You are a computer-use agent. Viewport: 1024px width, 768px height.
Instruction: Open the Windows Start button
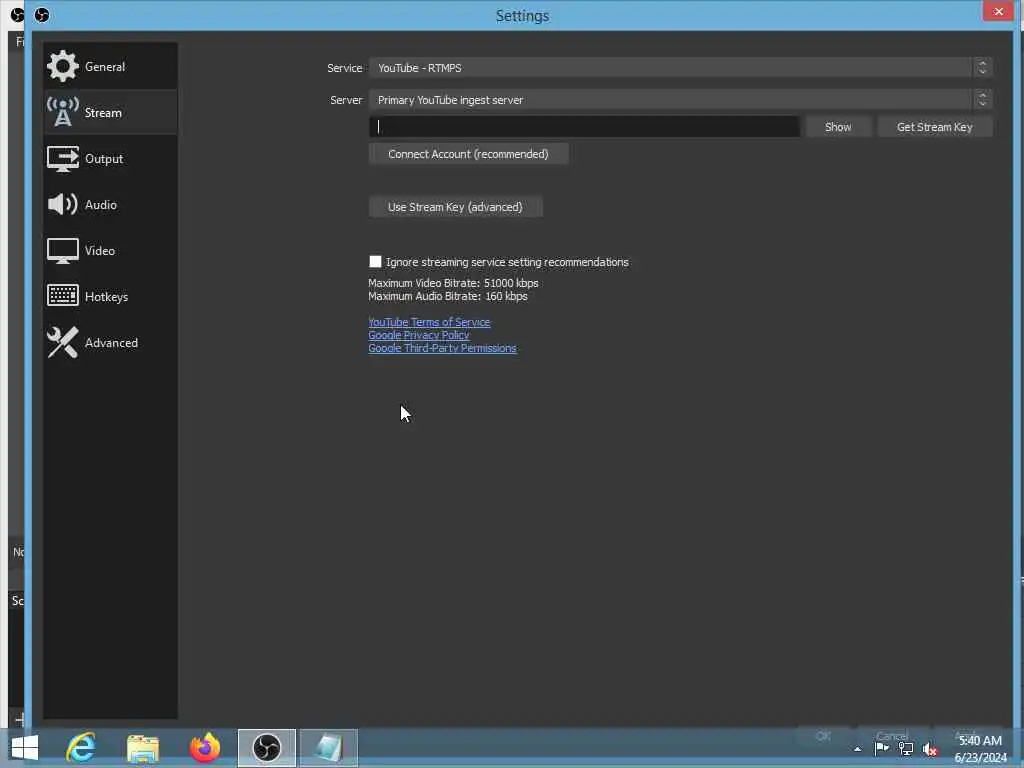pos(25,748)
